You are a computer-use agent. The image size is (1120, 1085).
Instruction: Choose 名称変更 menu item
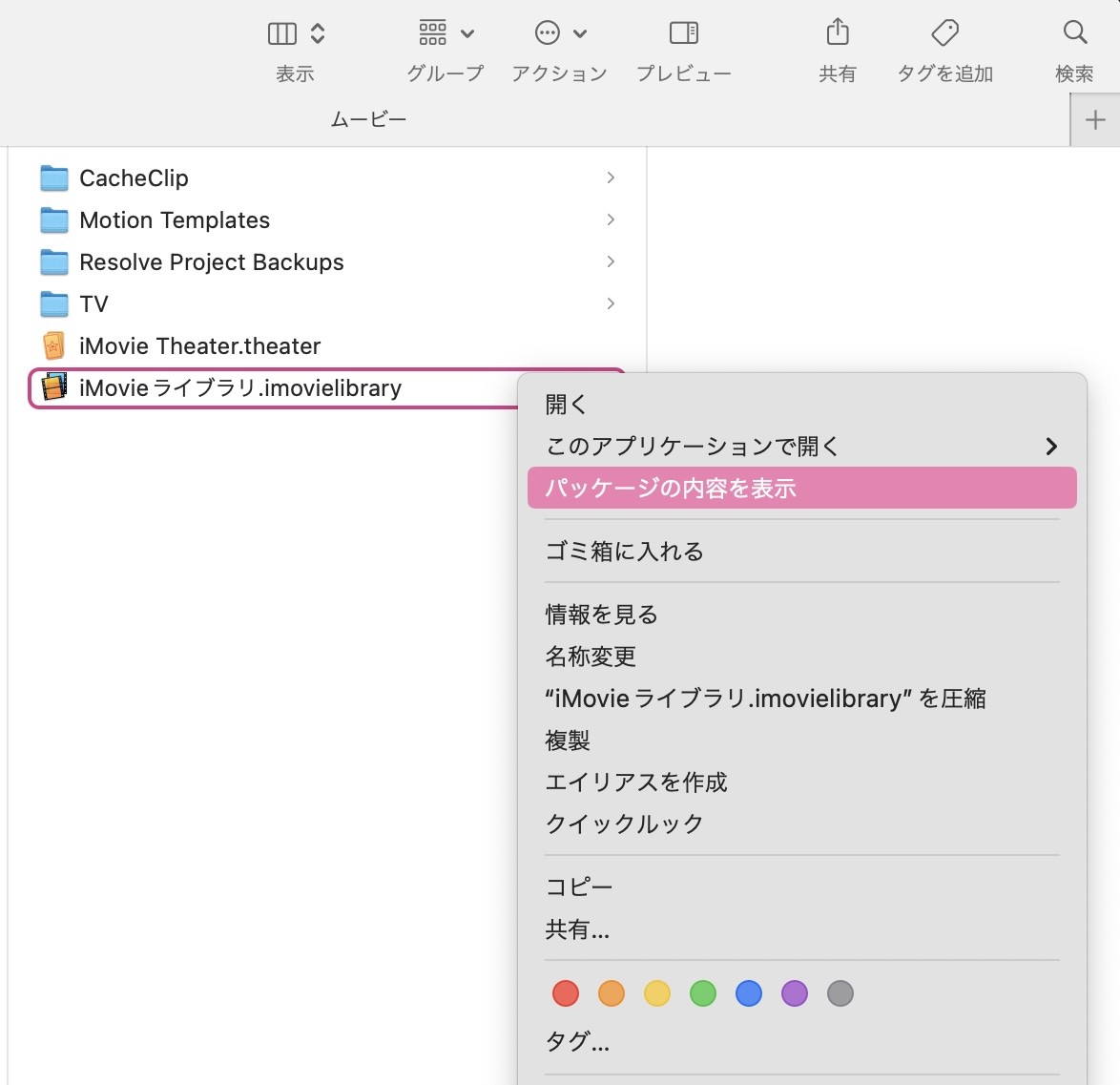[x=801, y=657]
